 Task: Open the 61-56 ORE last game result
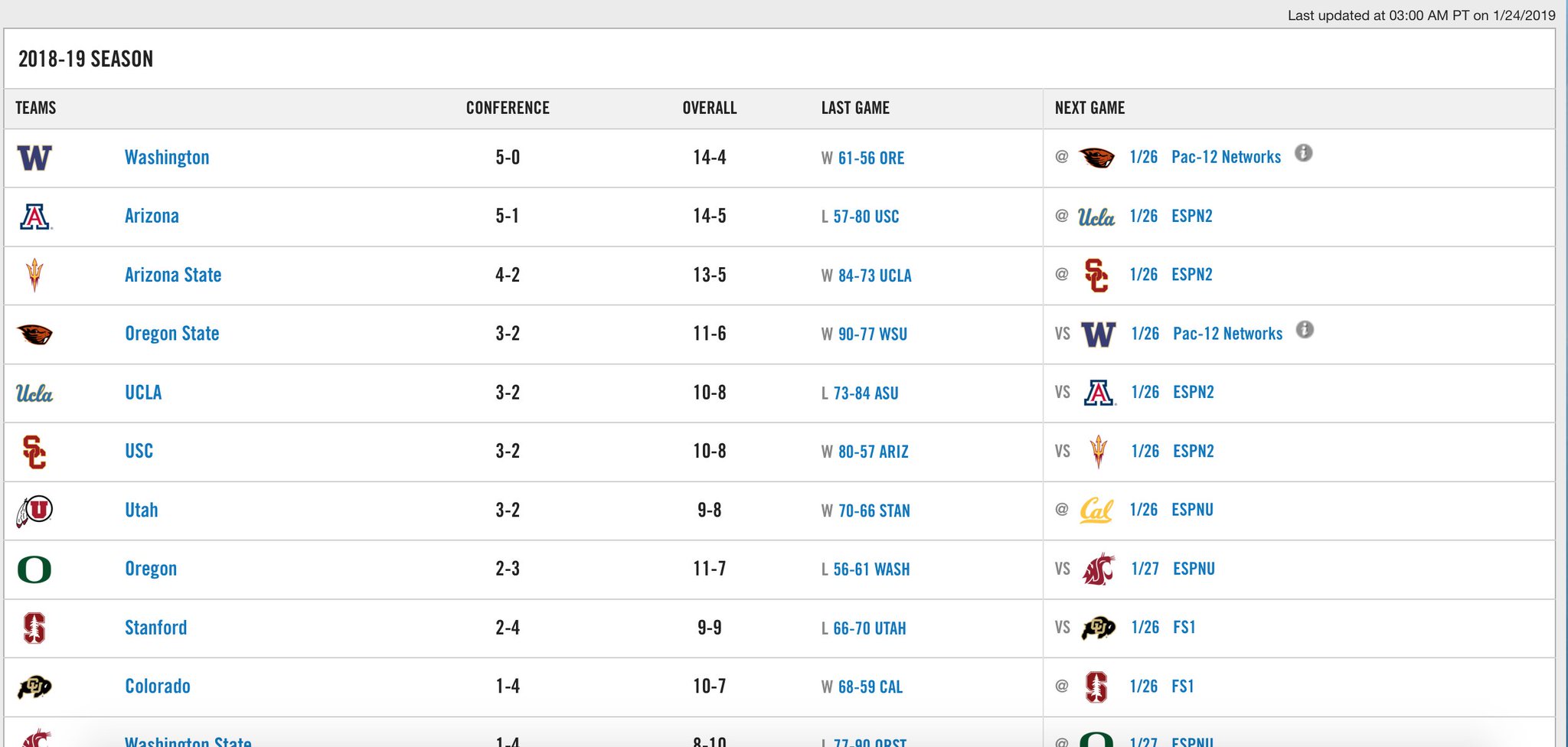(871, 158)
